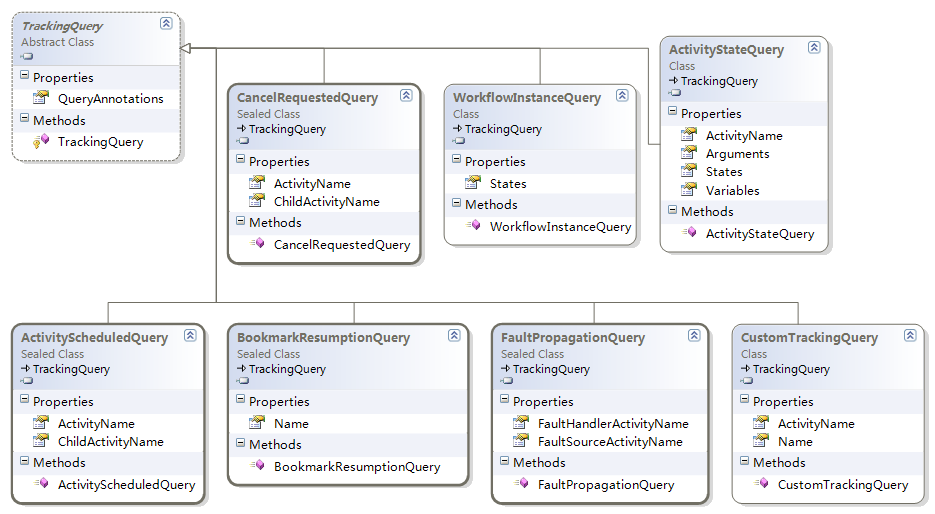Click the WorkflowInstanceQuery method icon
The width and height of the screenshot is (935, 514).
click(x=473, y=225)
